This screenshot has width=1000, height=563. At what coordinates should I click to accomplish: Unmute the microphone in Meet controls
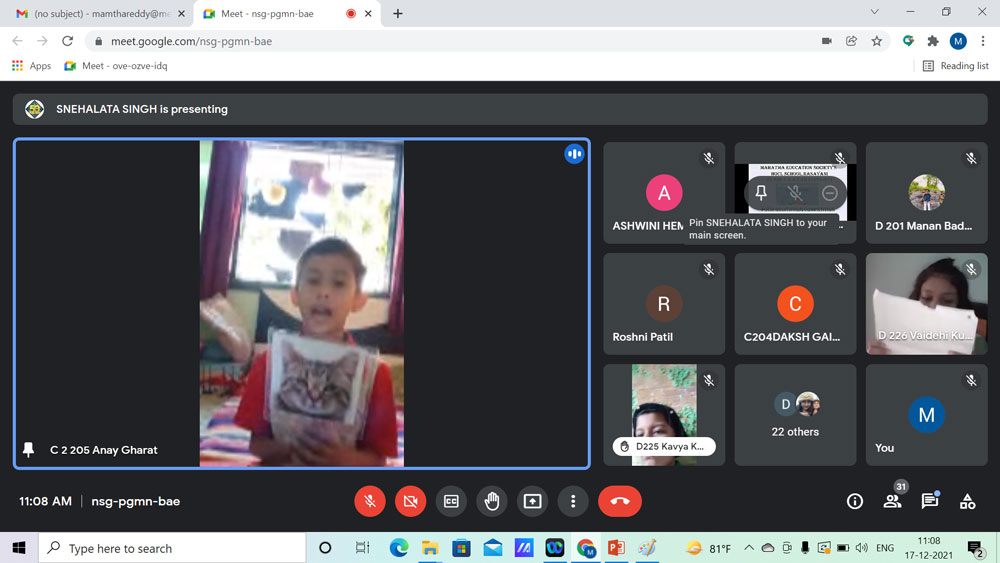[x=370, y=501]
